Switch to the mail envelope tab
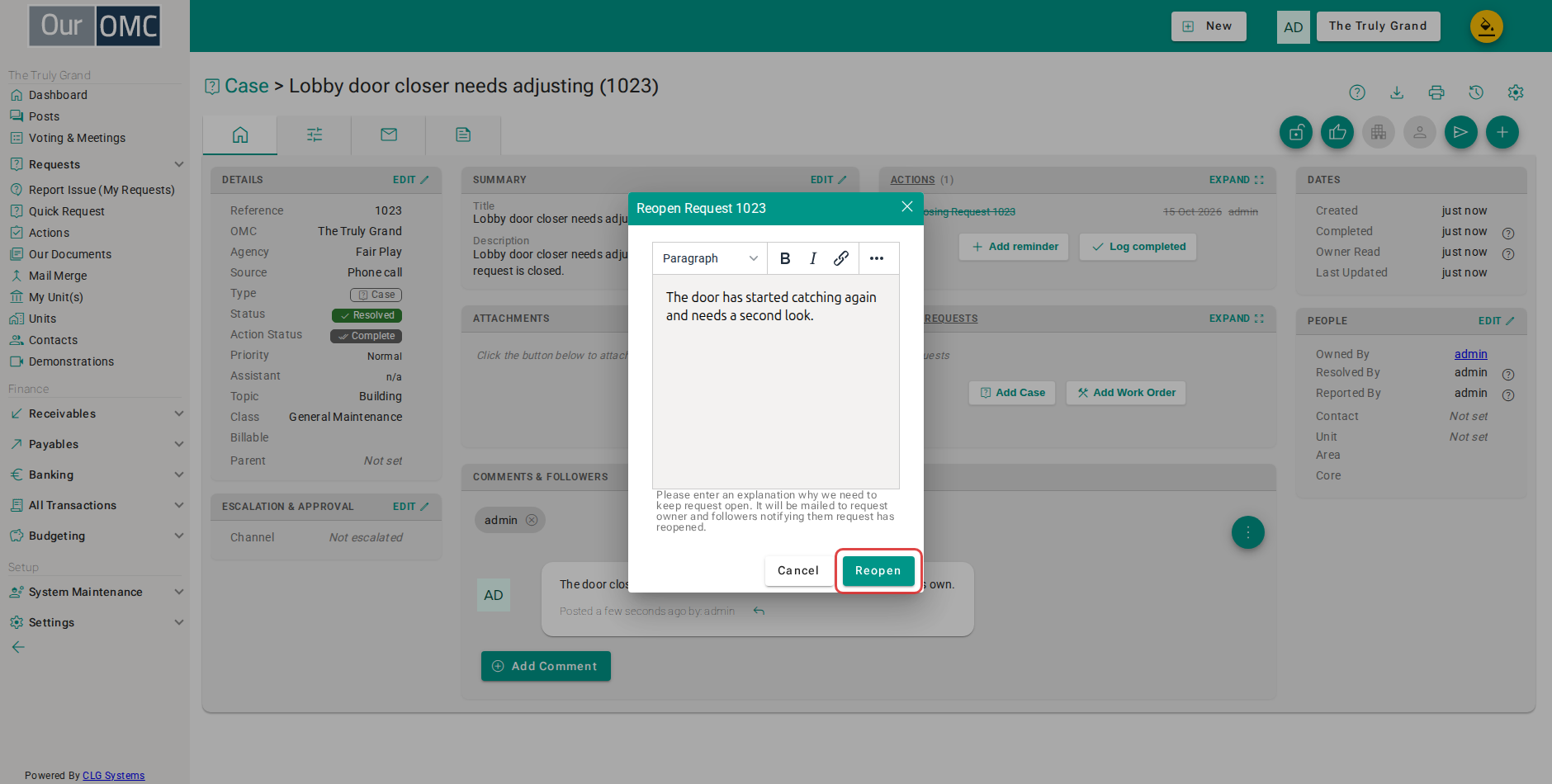Viewport: 1552px width, 784px height. coord(389,135)
